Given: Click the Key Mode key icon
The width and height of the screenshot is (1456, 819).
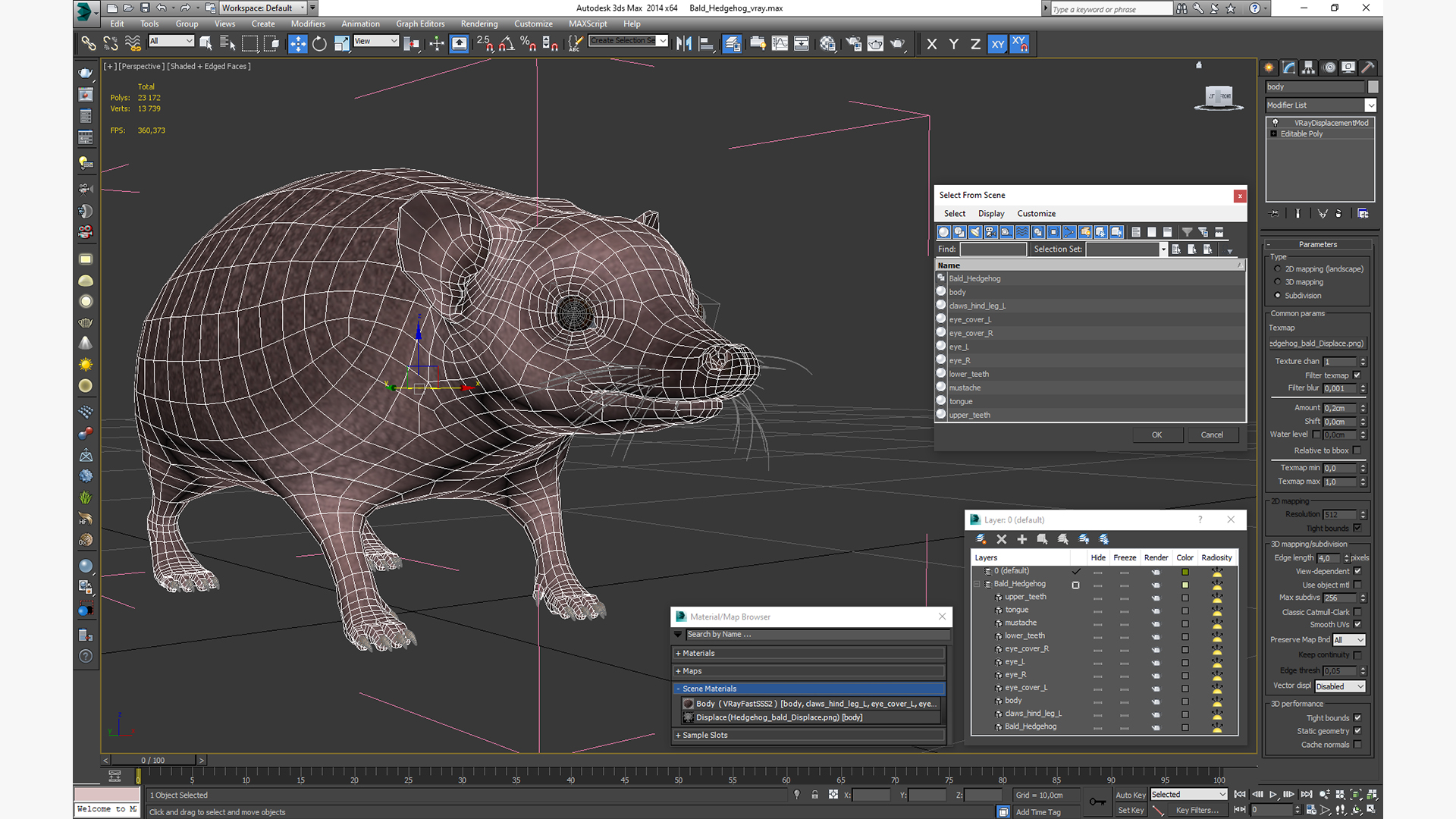Looking at the screenshot, I should coord(1097,802).
